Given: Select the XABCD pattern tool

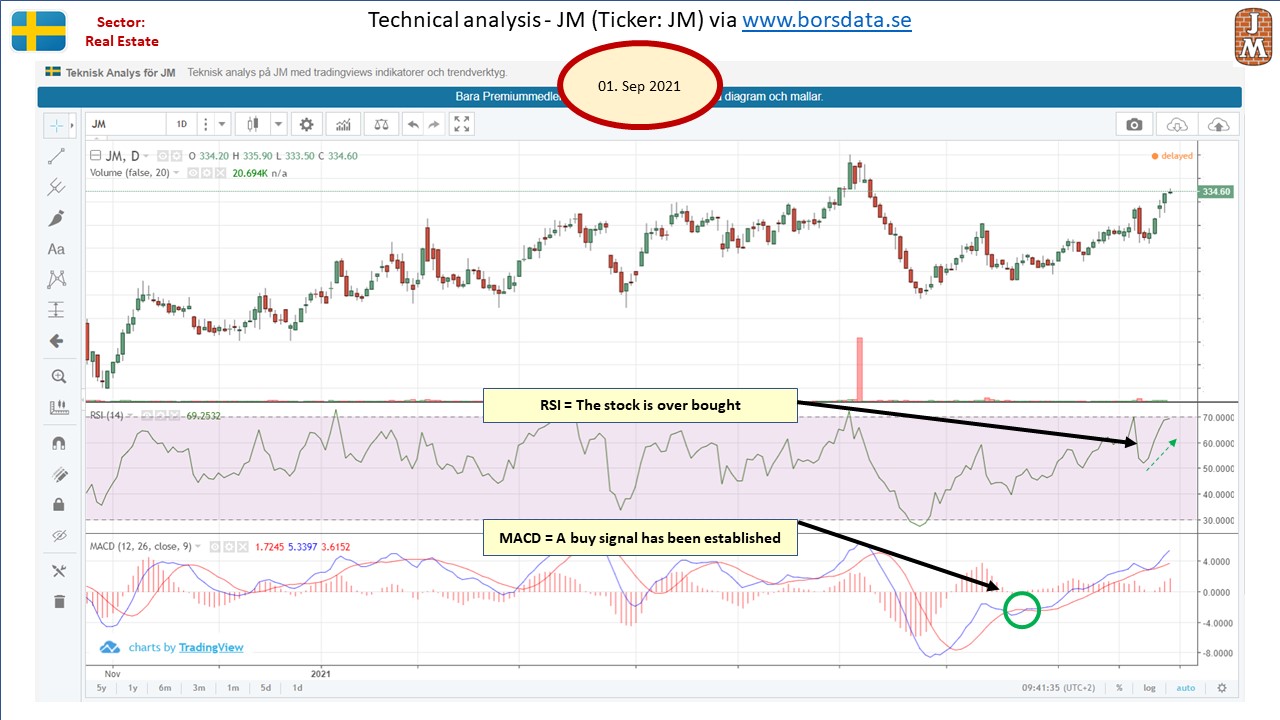Looking at the screenshot, I should (x=57, y=279).
